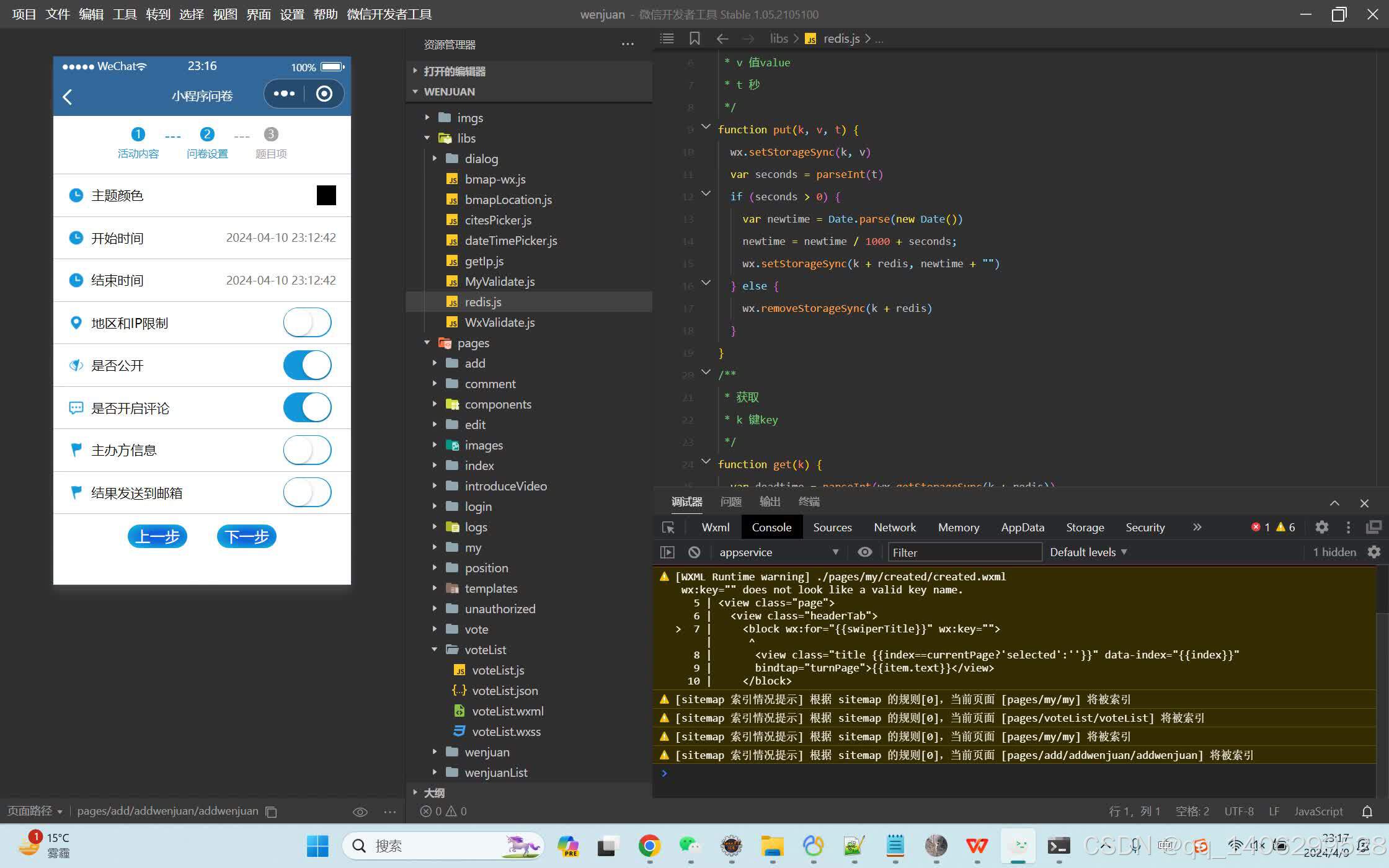The image size is (1389, 868).
Task: Click notification bell in status bar
Action: [x=1367, y=812]
